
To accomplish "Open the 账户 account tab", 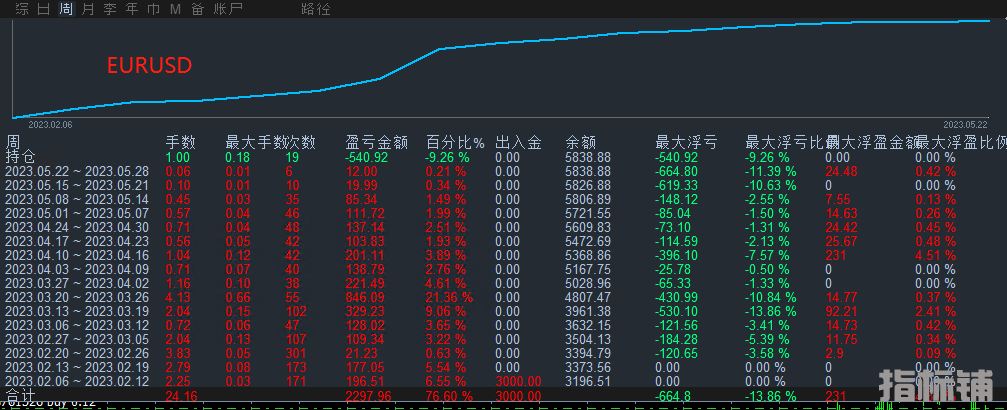I will click(x=227, y=9).
